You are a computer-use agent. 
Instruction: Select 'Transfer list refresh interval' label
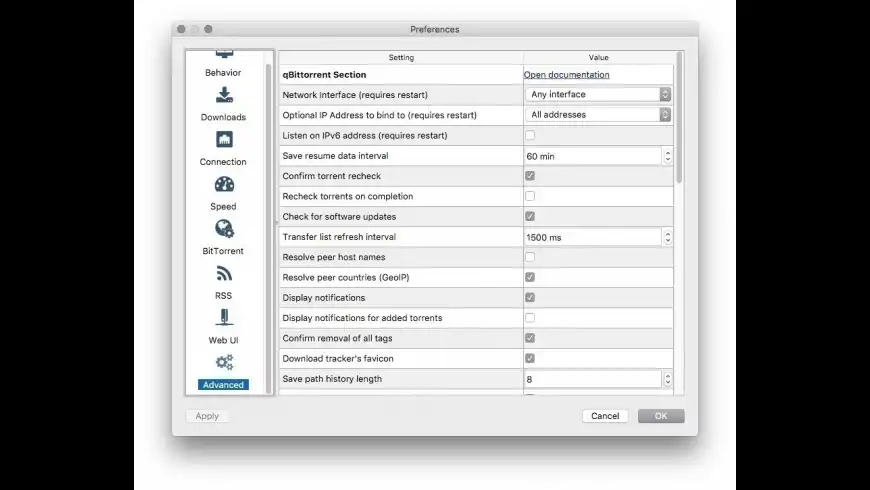(339, 237)
